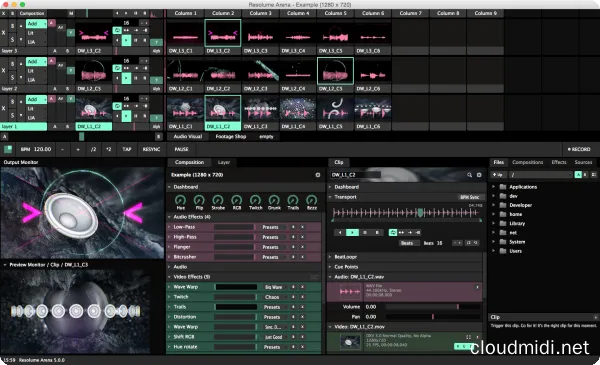Click the Twitch dashboard knob

[x=255, y=200]
